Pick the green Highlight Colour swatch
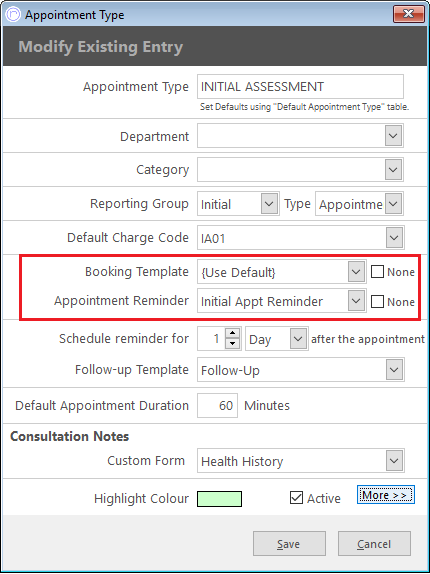 tap(220, 499)
